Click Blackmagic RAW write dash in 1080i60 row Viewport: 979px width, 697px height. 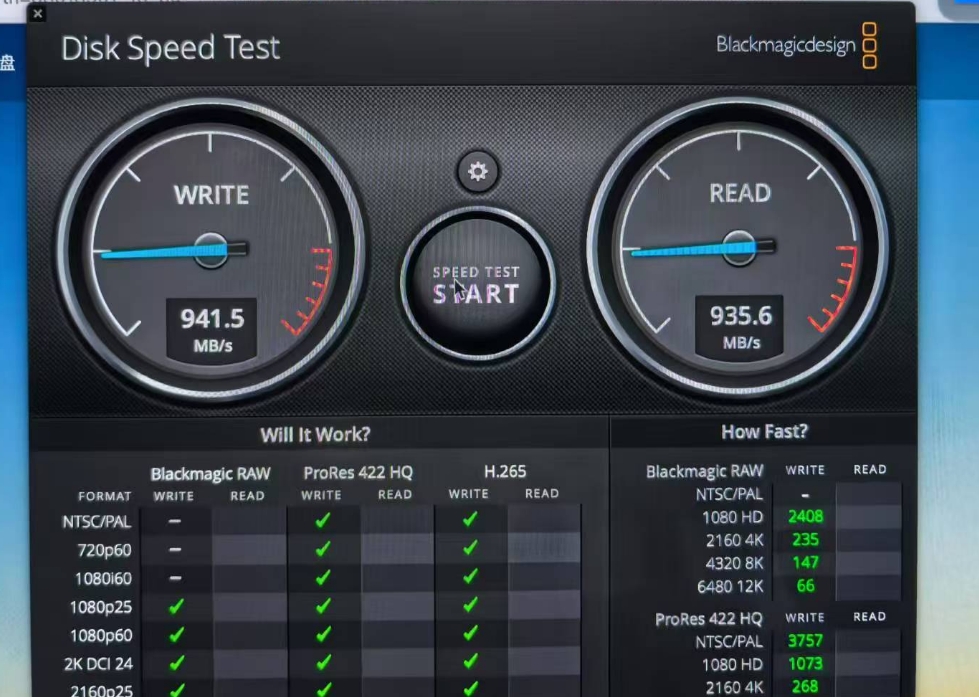[175, 578]
